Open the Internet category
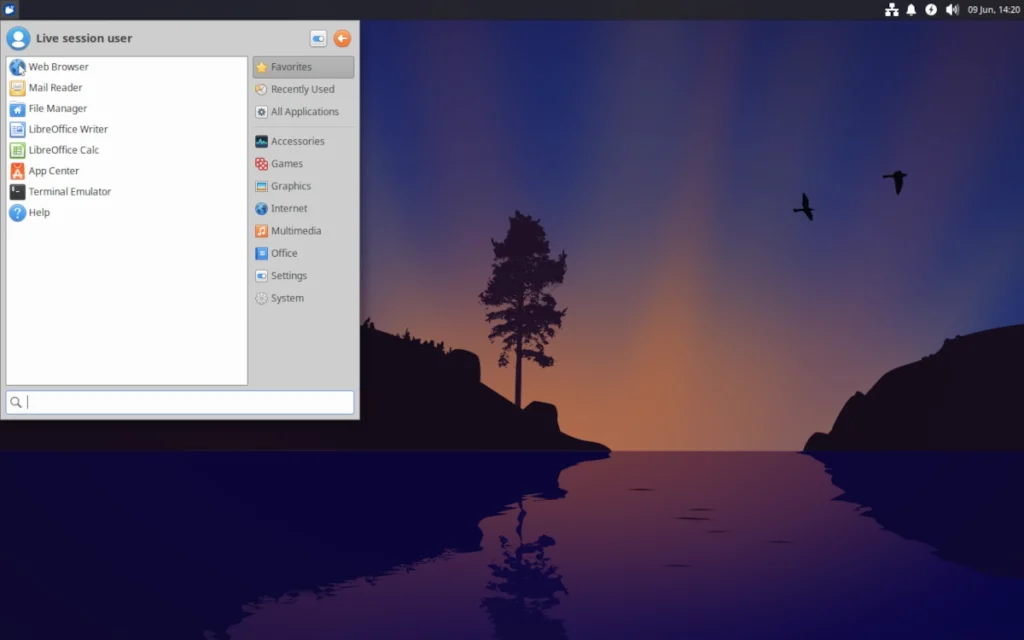The width and height of the screenshot is (1024, 640). point(304,208)
